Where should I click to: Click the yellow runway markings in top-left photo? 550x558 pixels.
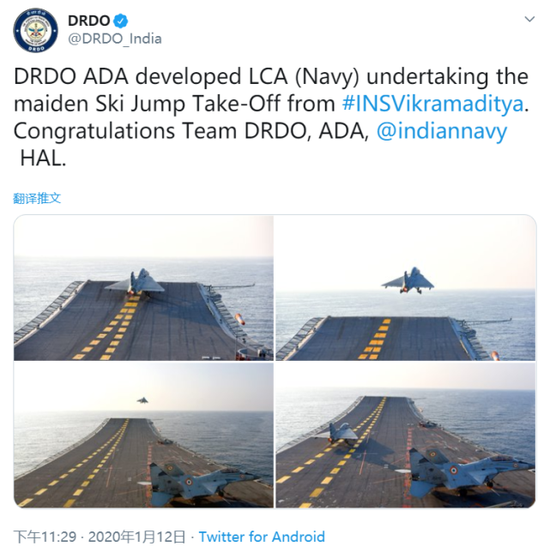click(110, 327)
